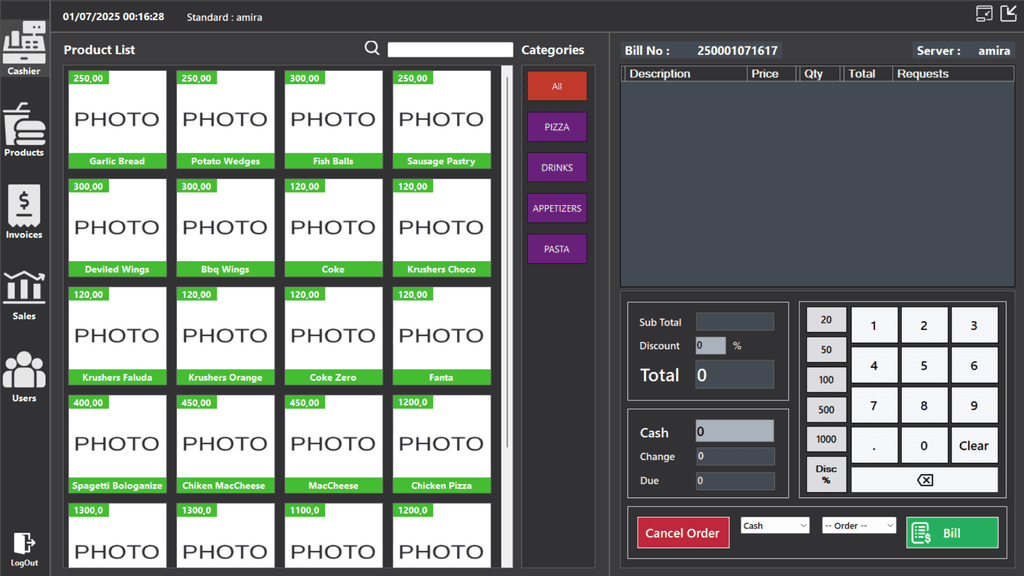The image size is (1024, 576).
Task: Click the collapse arrow icon top right
Action: (x=1009, y=13)
